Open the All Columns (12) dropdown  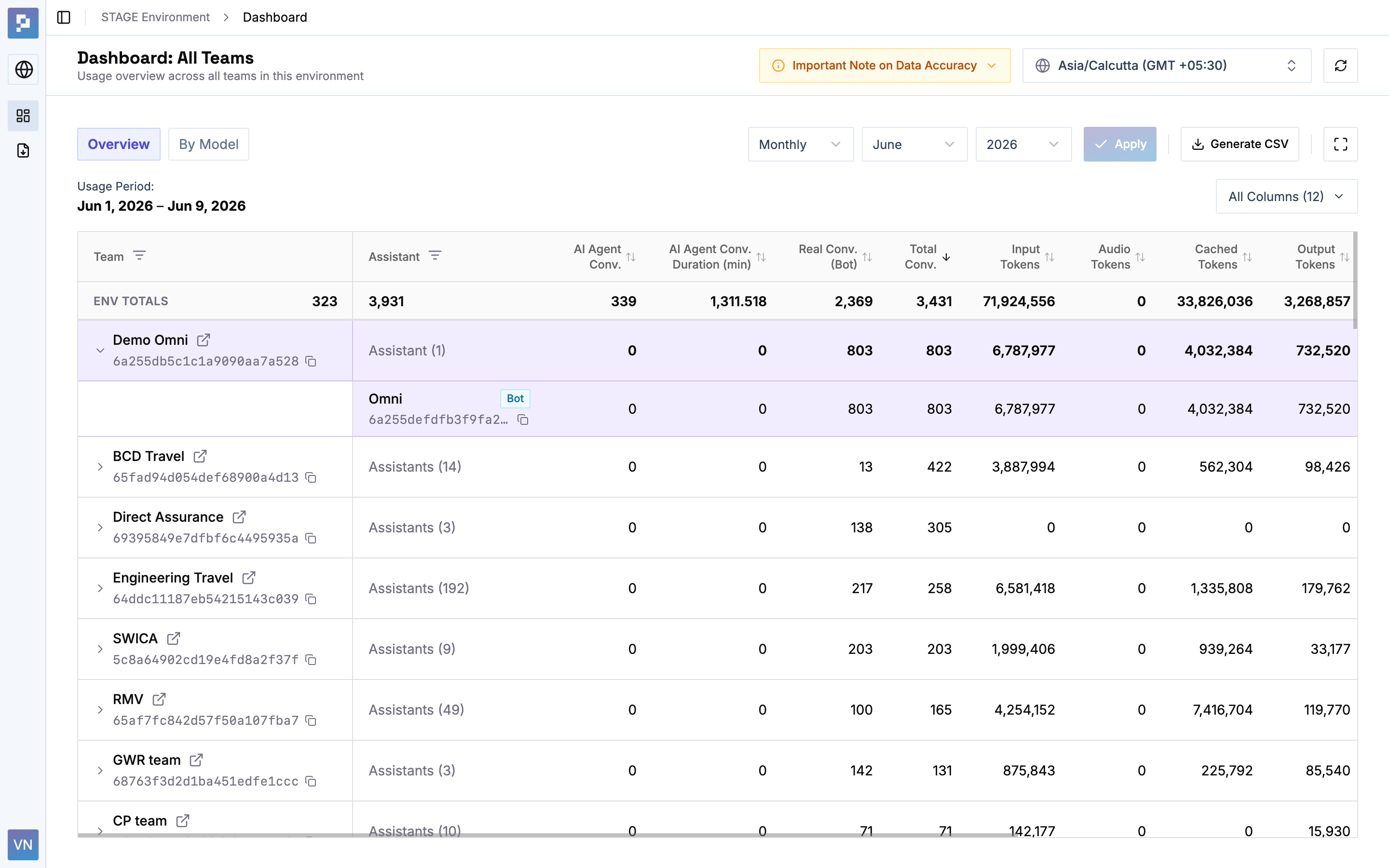tap(1286, 196)
